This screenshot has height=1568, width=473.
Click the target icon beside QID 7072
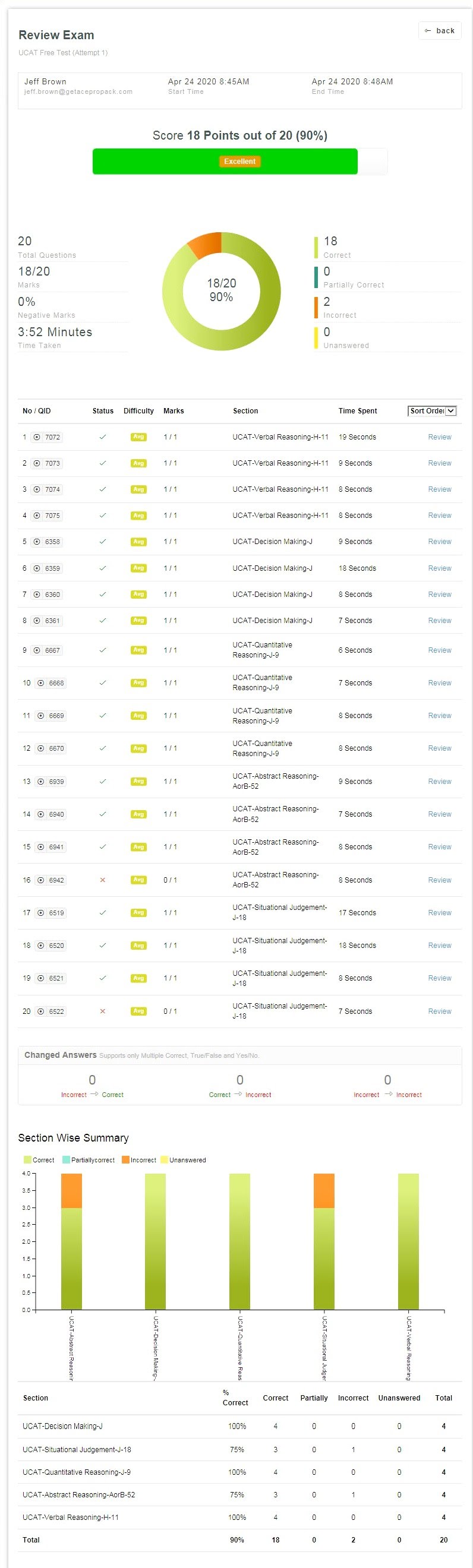37,437
